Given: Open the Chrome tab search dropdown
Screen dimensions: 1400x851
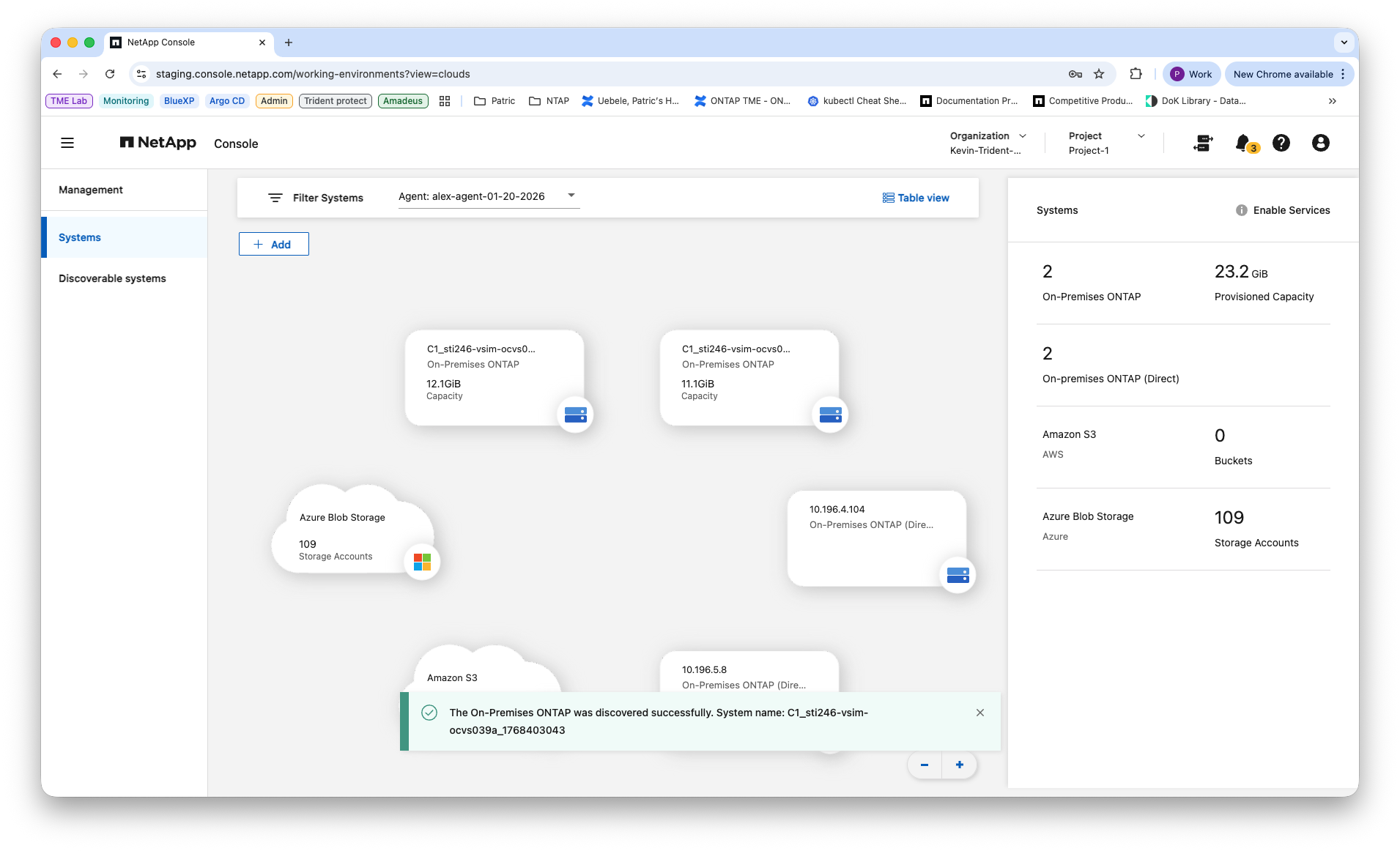Looking at the screenshot, I should point(1344,42).
